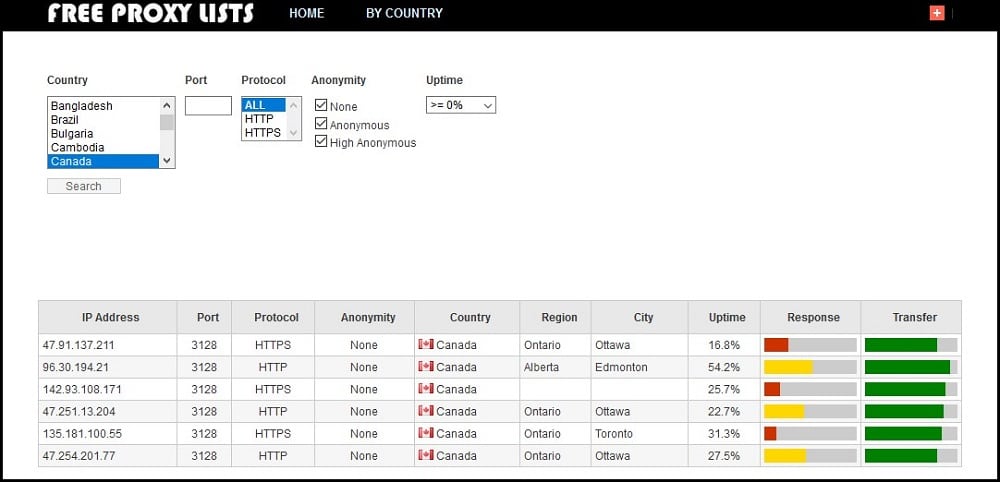Select Bangladesh in Country list
This screenshot has height=482, width=1000.
click(103, 106)
